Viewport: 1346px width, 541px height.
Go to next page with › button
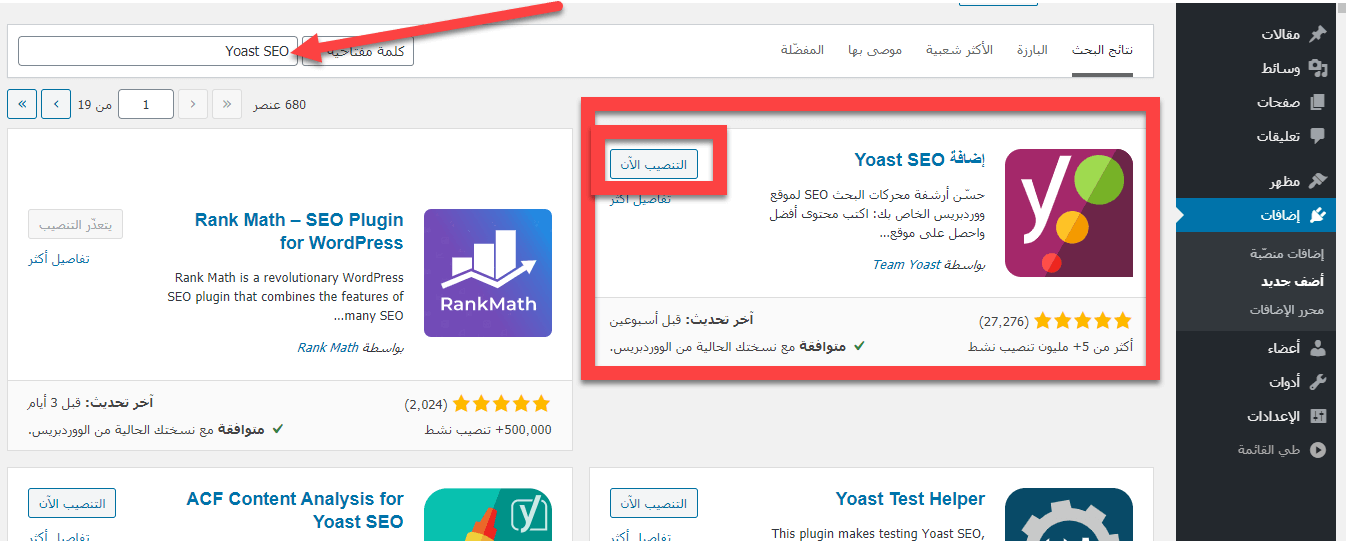(x=57, y=104)
